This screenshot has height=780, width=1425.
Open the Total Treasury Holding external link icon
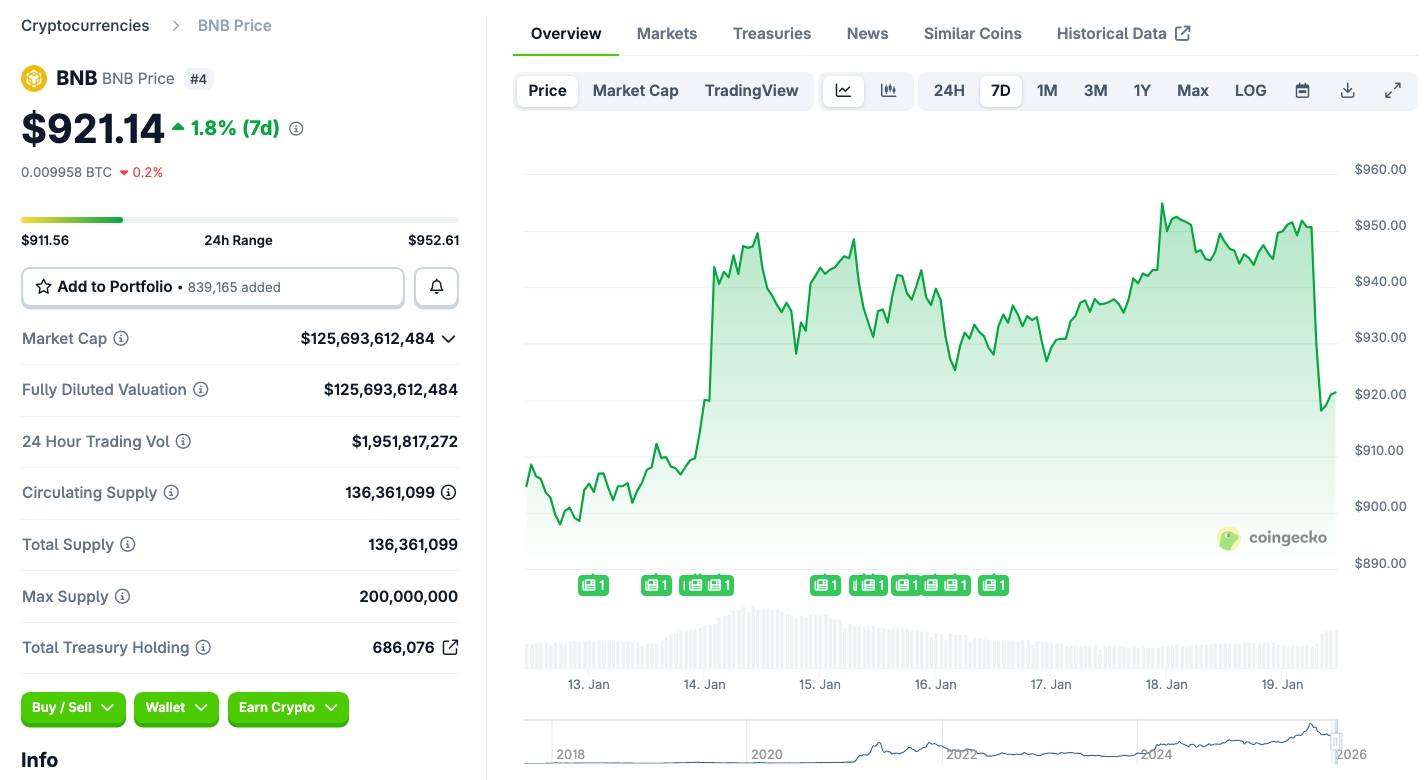click(450, 647)
